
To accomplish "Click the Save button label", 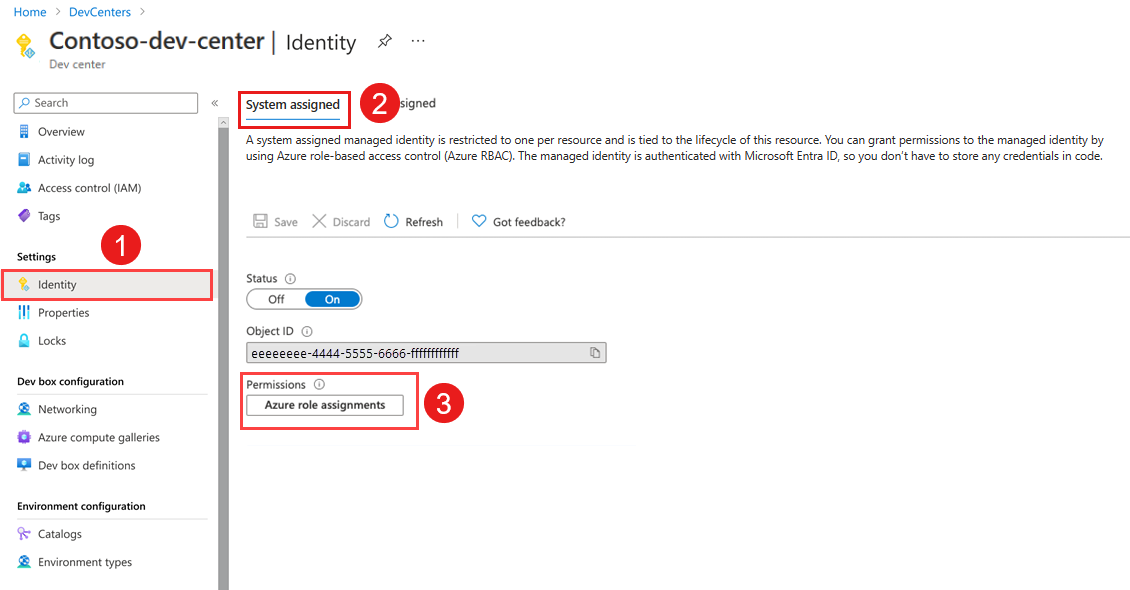I will point(285,222).
